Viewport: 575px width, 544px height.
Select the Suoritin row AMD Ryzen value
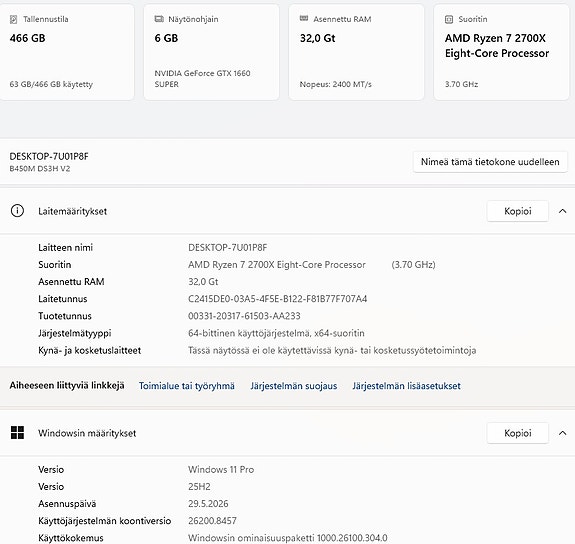(277, 265)
